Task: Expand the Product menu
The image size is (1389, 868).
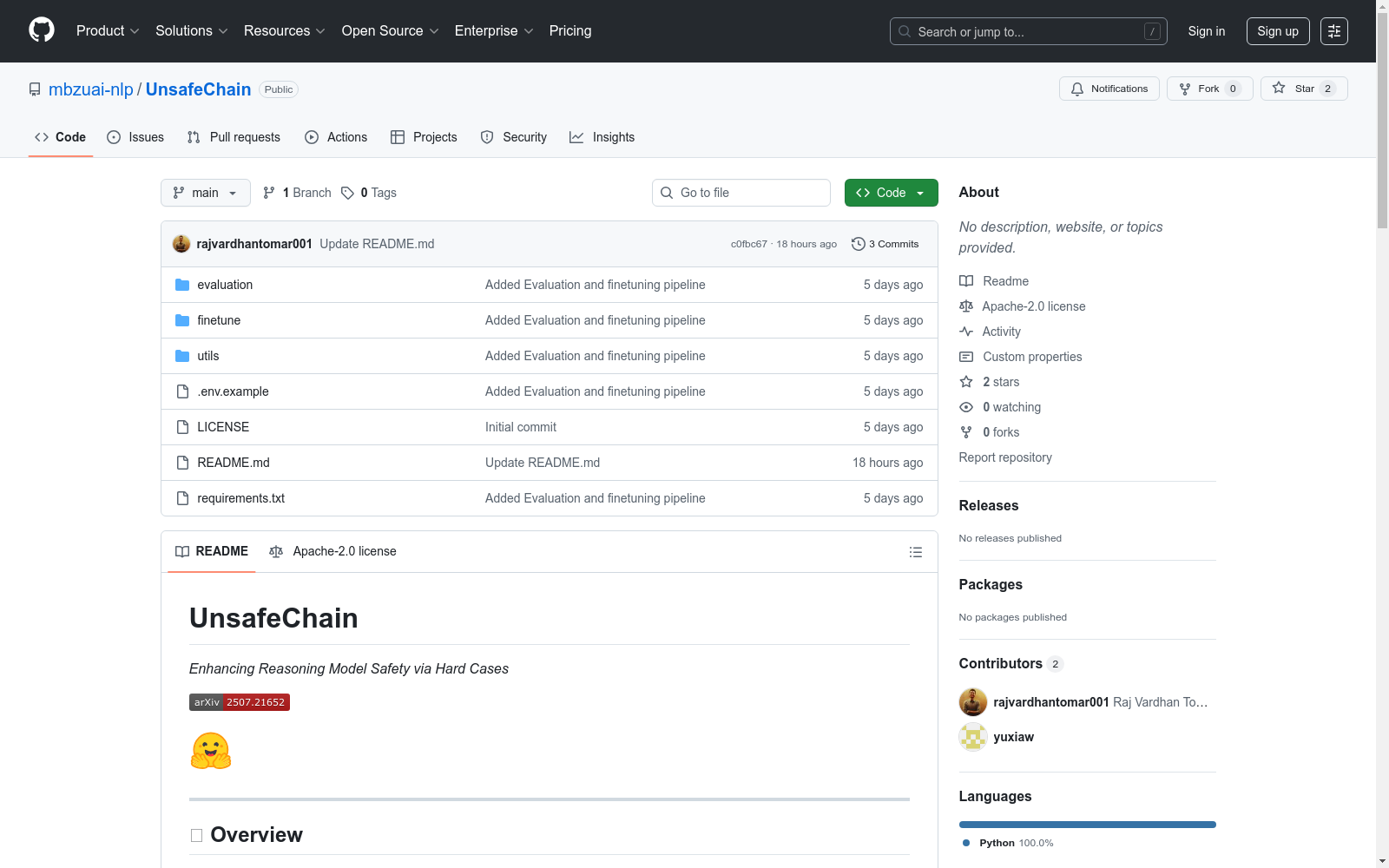Action: 108,31
